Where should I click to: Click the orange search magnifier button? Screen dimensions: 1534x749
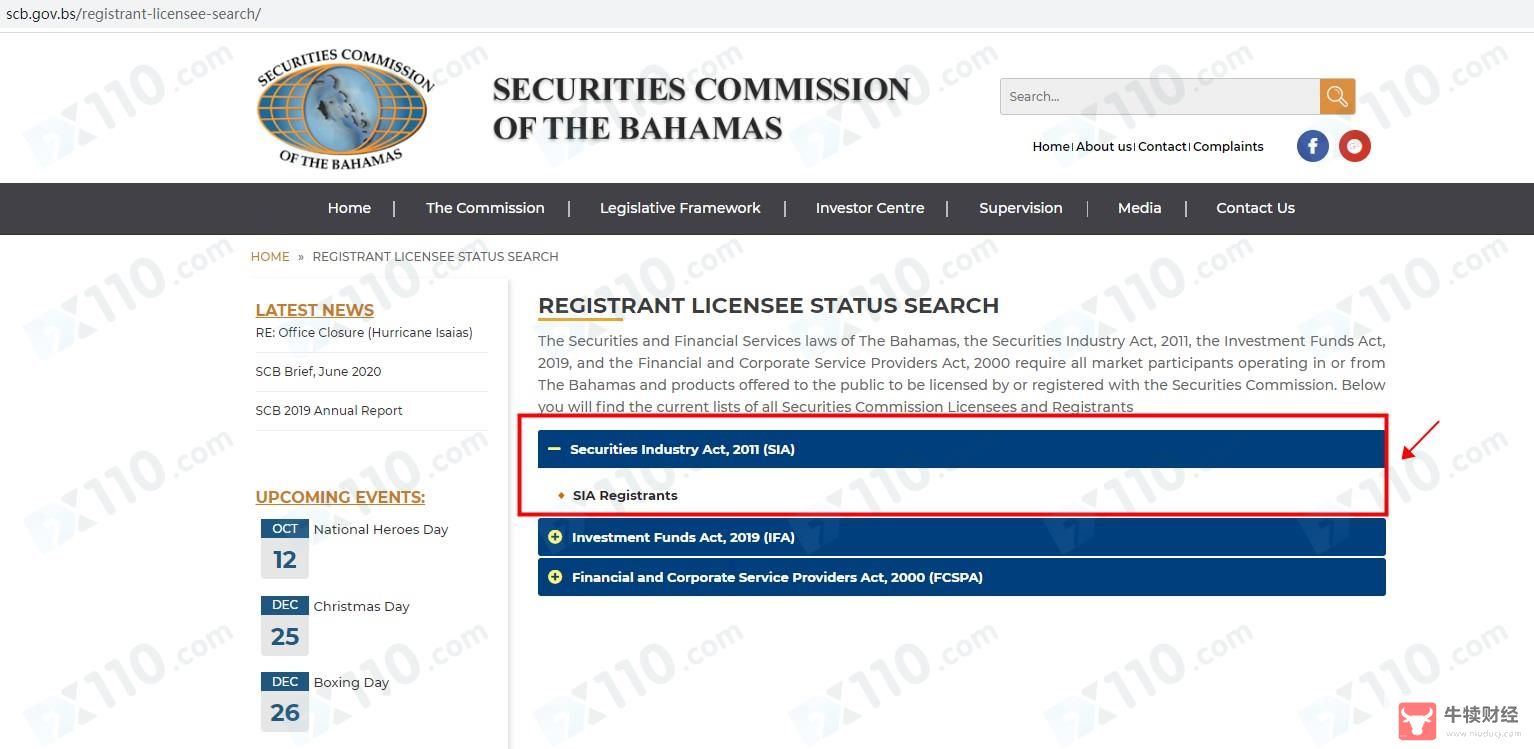[x=1337, y=96]
